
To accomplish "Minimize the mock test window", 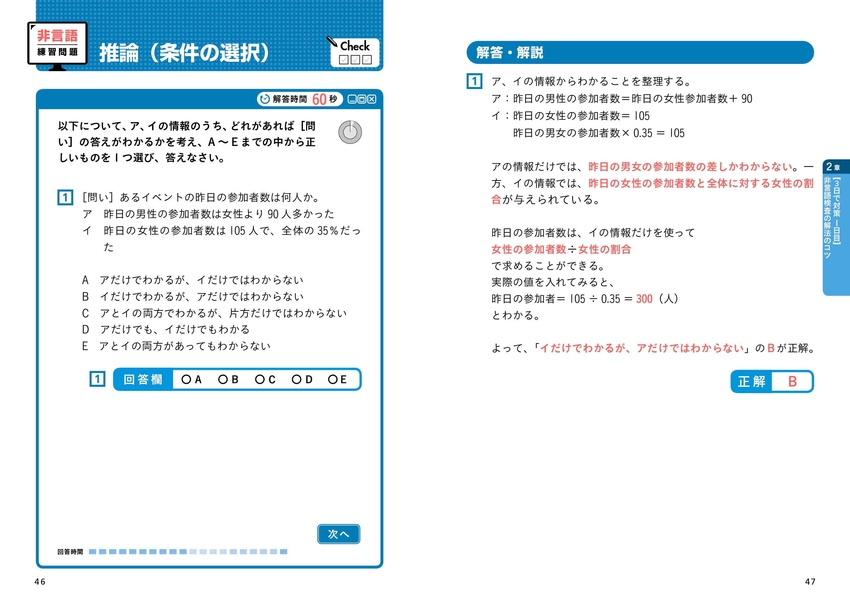I will tap(352, 99).
